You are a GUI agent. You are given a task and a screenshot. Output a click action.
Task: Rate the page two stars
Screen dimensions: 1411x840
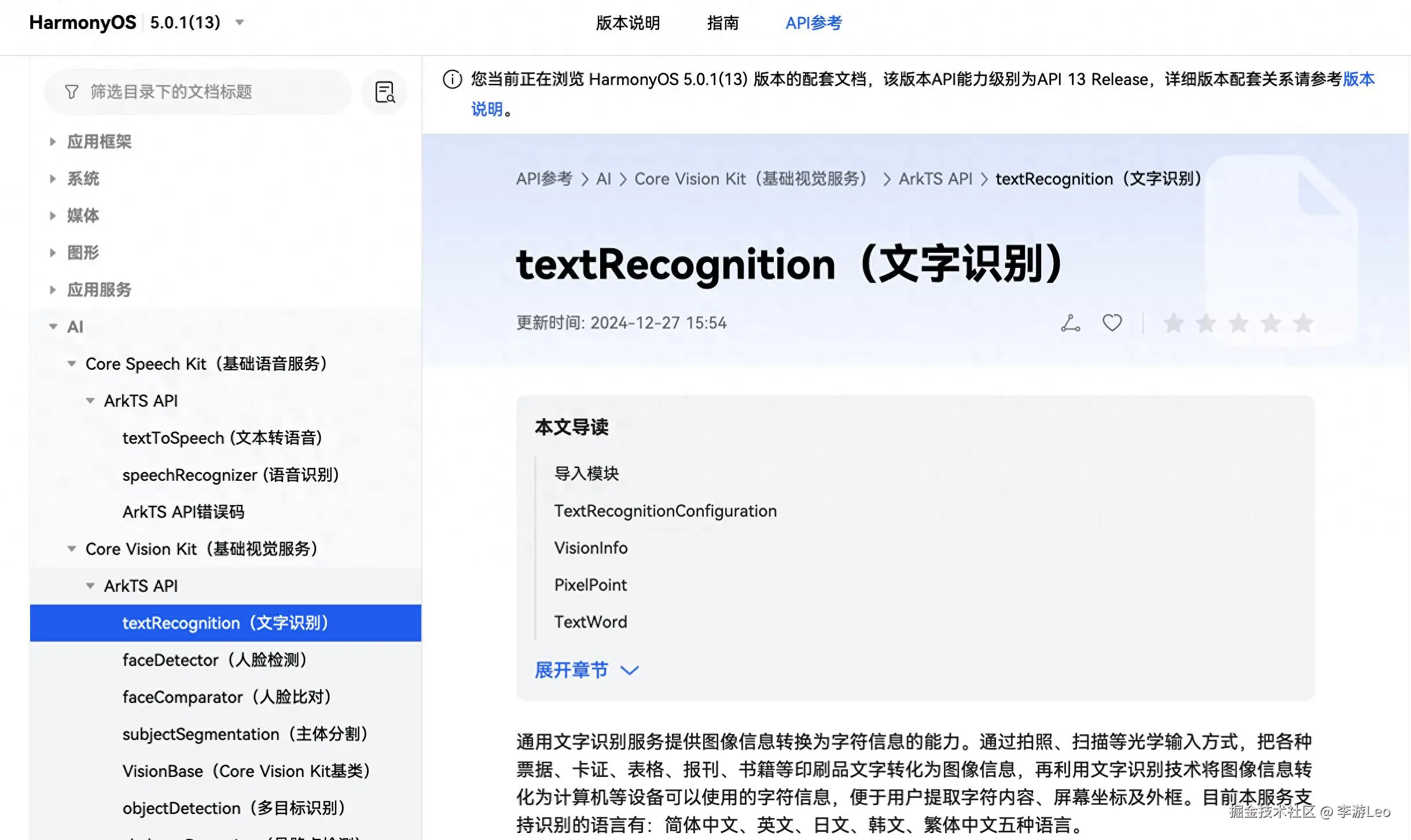pyautogui.click(x=1206, y=323)
